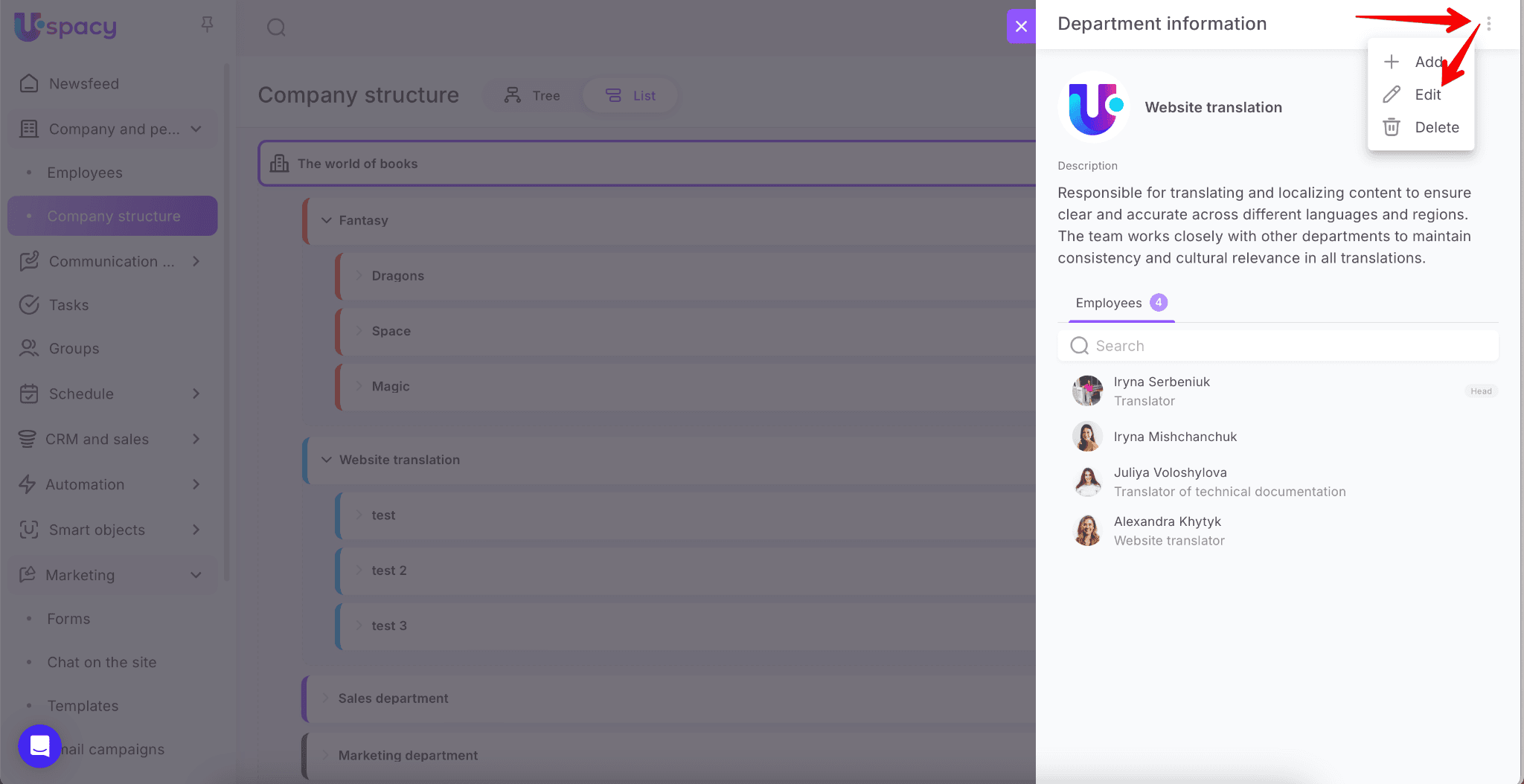Close the Department information panel

(x=1021, y=27)
